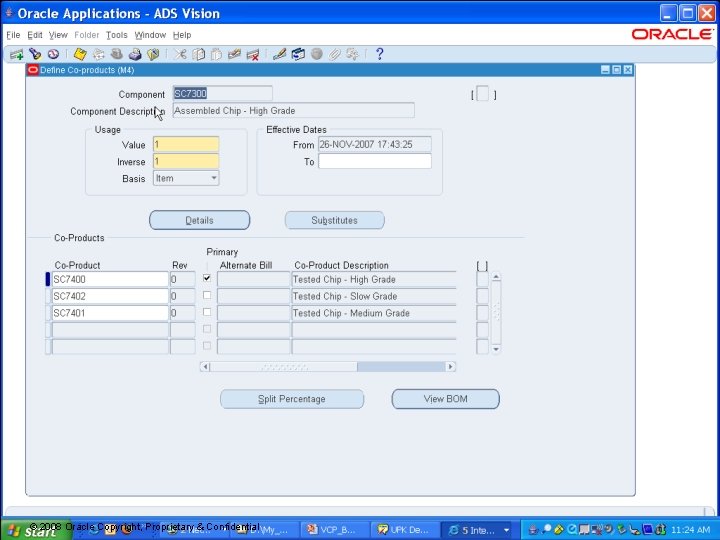Screen dimensions: 720x540
Task: Click the taskbar clock showing 11:24 AM
Action: click(x=691, y=530)
